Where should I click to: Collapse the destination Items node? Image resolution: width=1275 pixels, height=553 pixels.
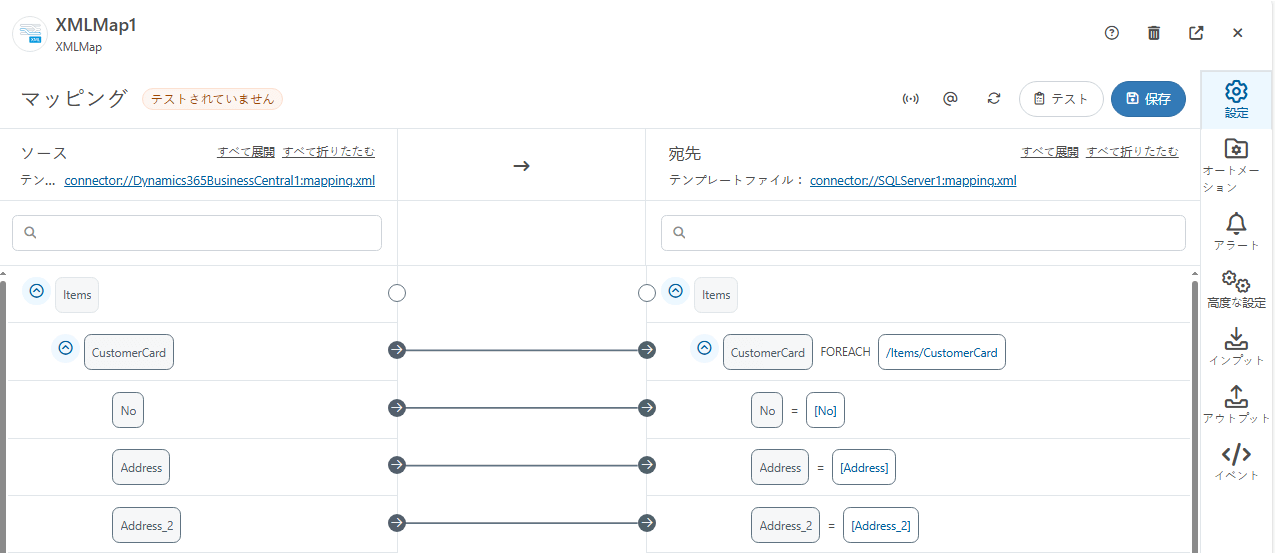pos(675,291)
